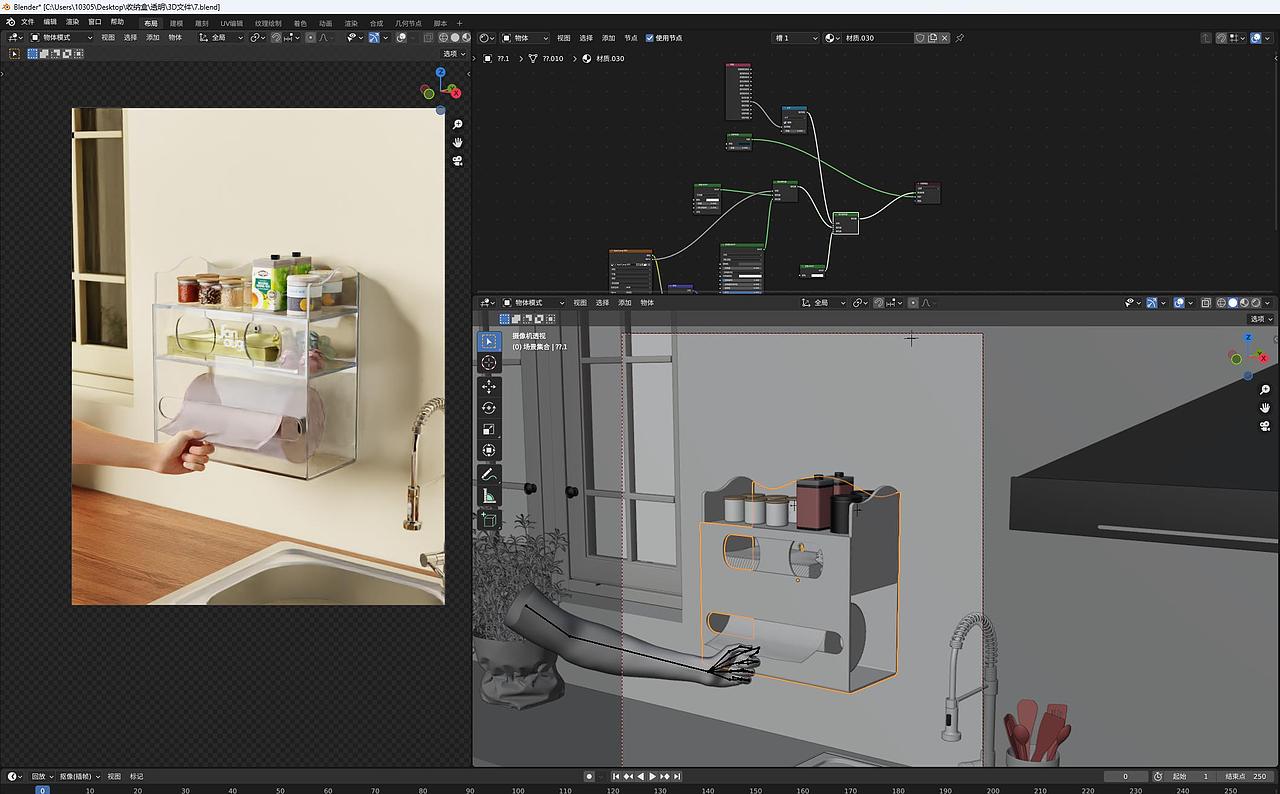
Task: Select the Add Cube tool in lower viewport
Action: click(x=489, y=520)
